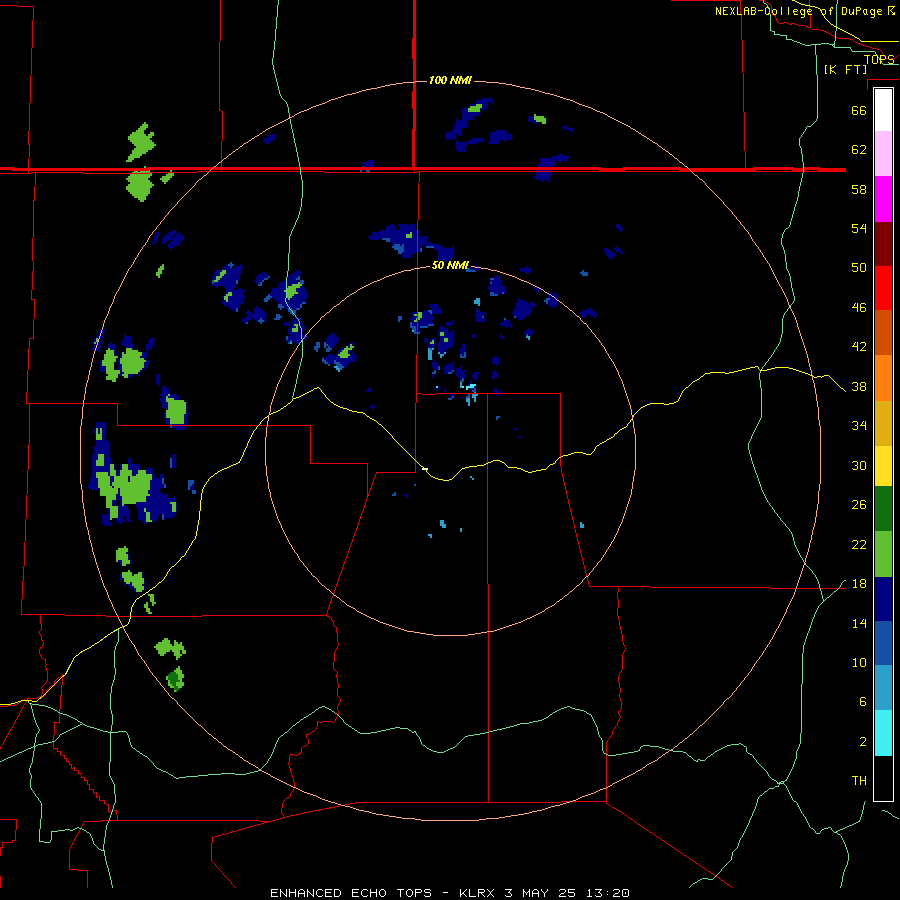Click the dark red legend swatch
Viewport: 900px width, 900px height.
pyautogui.click(x=883, y=243)
